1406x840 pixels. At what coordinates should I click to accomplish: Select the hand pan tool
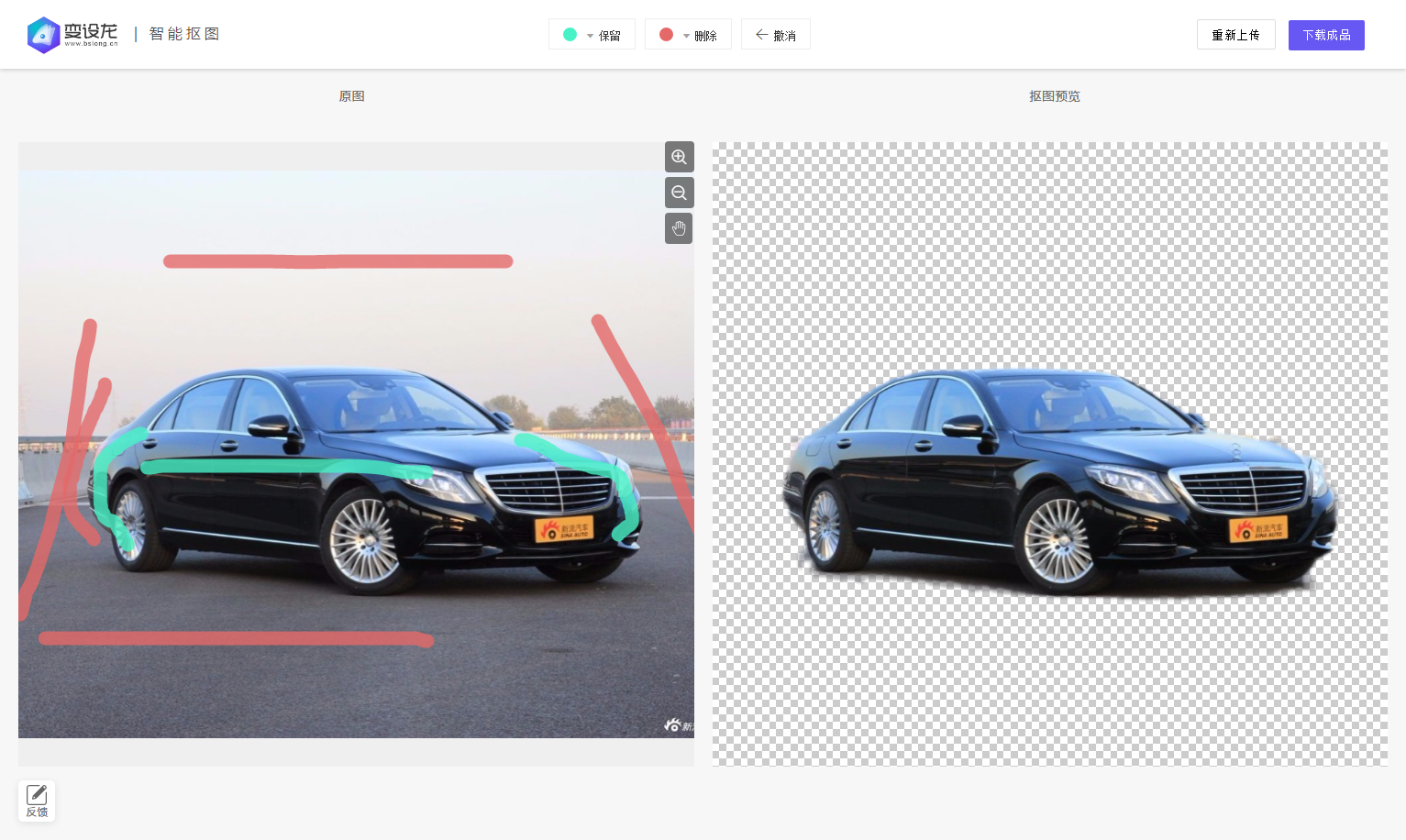coord(679,228)
